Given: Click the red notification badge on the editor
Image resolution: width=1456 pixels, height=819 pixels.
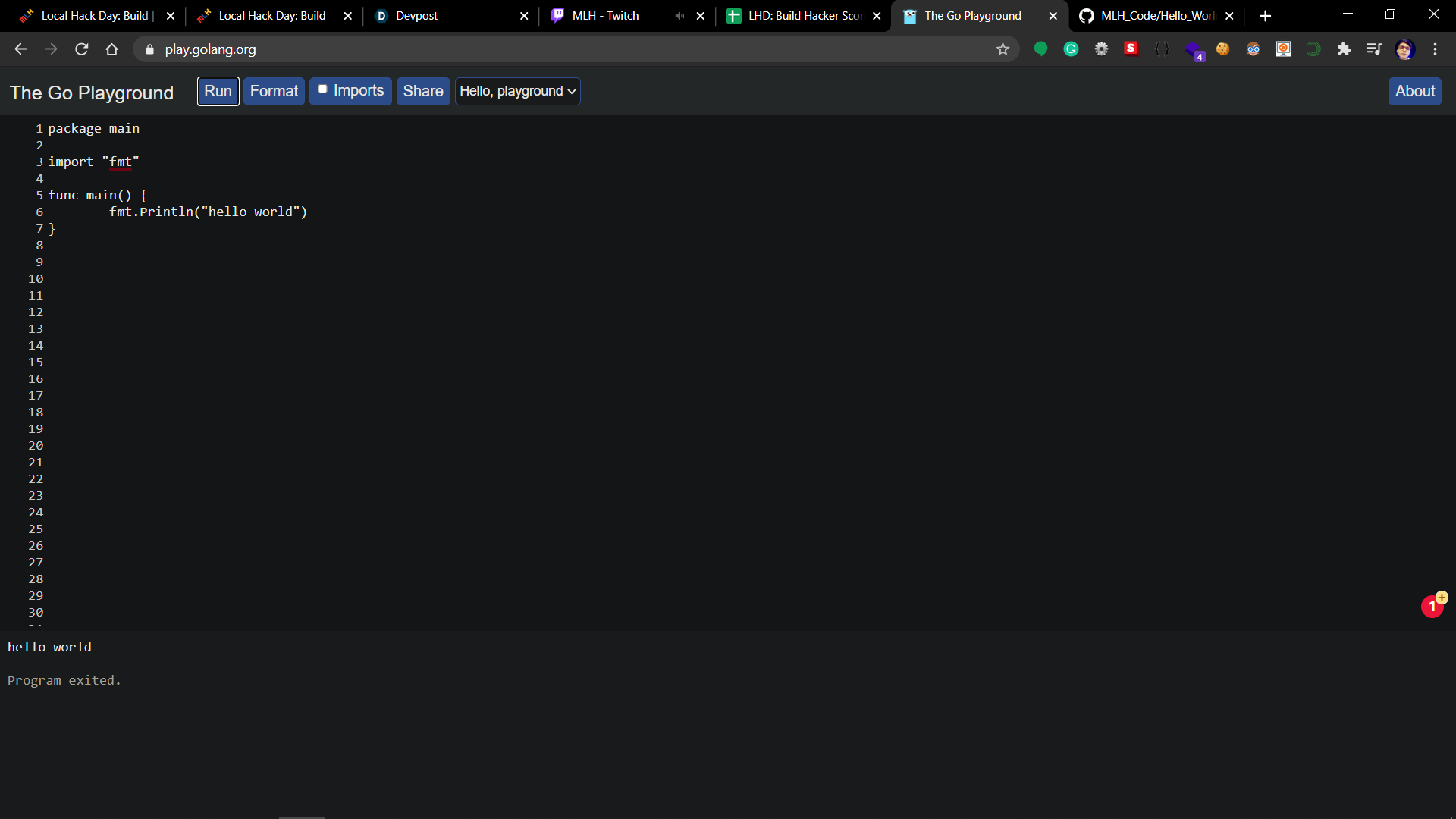Looking at the screenshot, I should click(1432, 607).
